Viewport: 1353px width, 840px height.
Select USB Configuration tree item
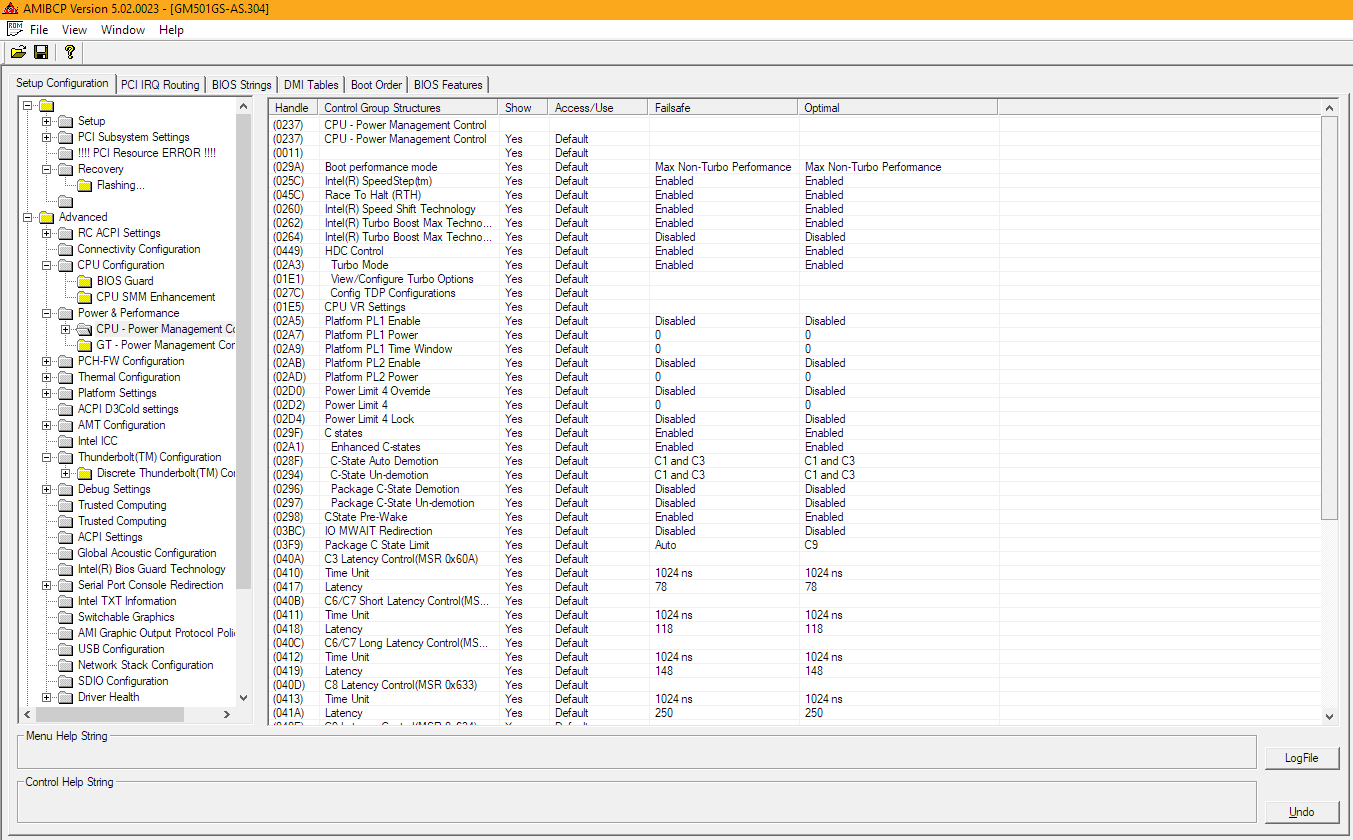[121, 649]
